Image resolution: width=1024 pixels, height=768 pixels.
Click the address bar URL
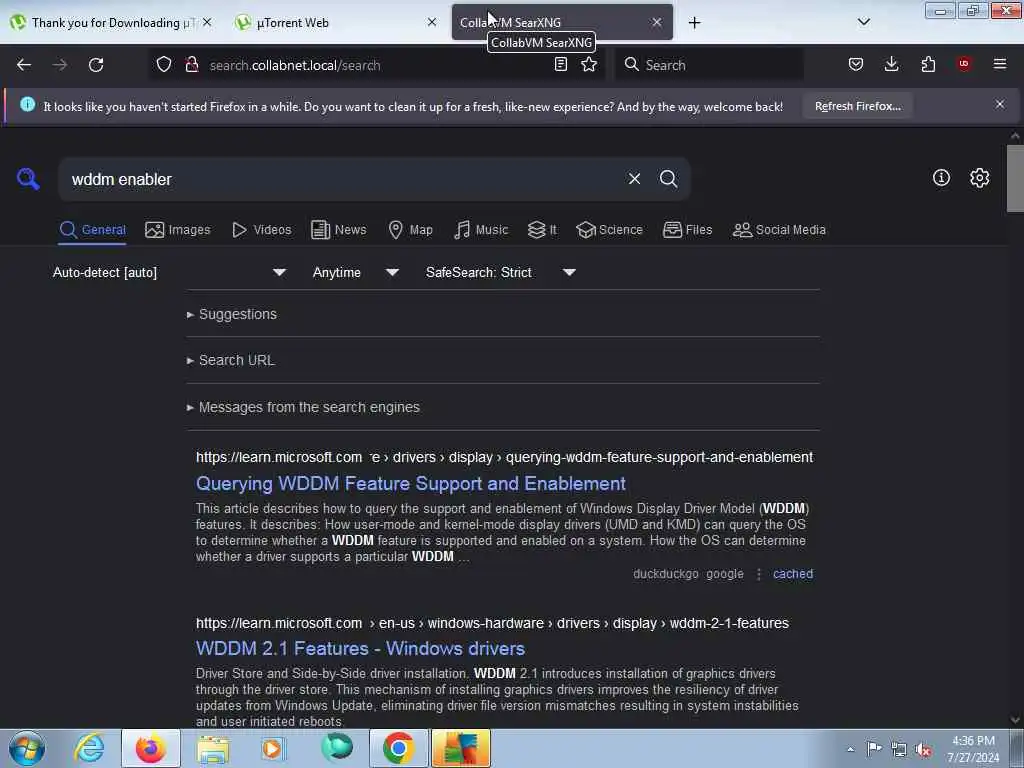coord(295,65)
